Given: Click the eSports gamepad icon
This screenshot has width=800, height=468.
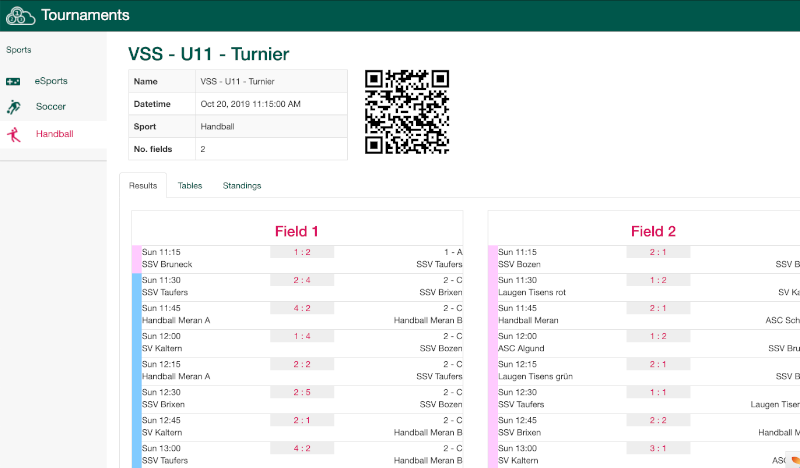Looking at the screenshot, I should pyautogui.click(x=14, y=80).
